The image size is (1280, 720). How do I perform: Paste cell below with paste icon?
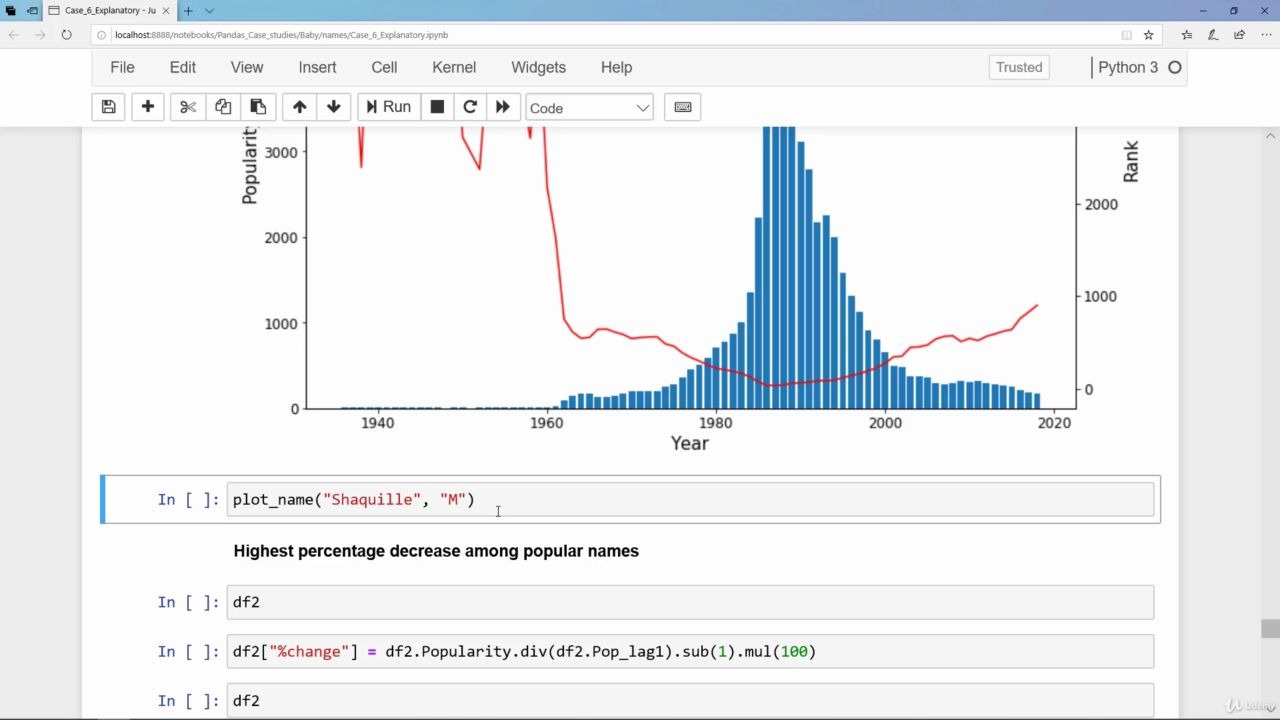tap(258, 107)
